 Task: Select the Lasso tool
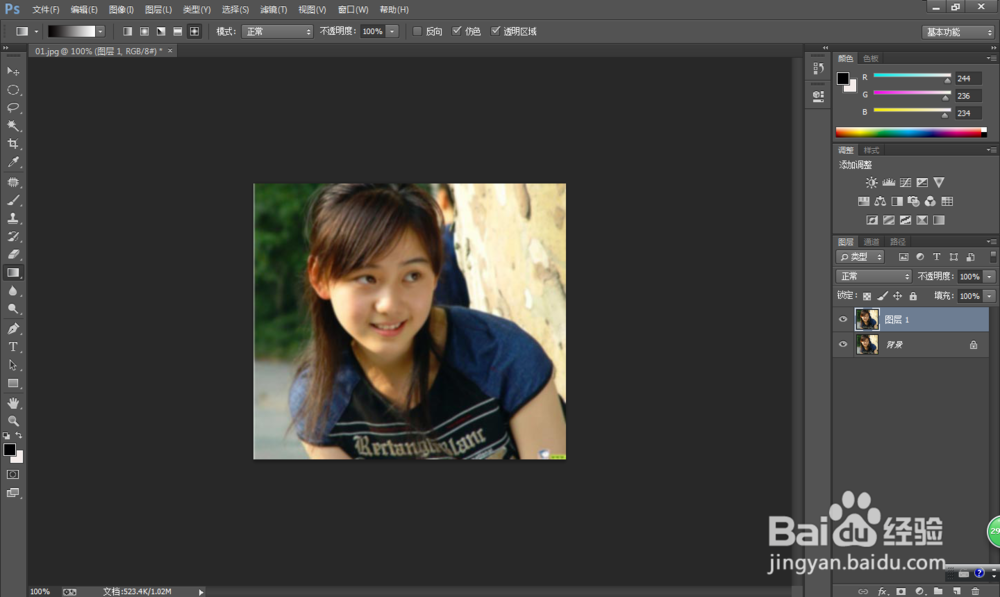[x=13, y=107]
